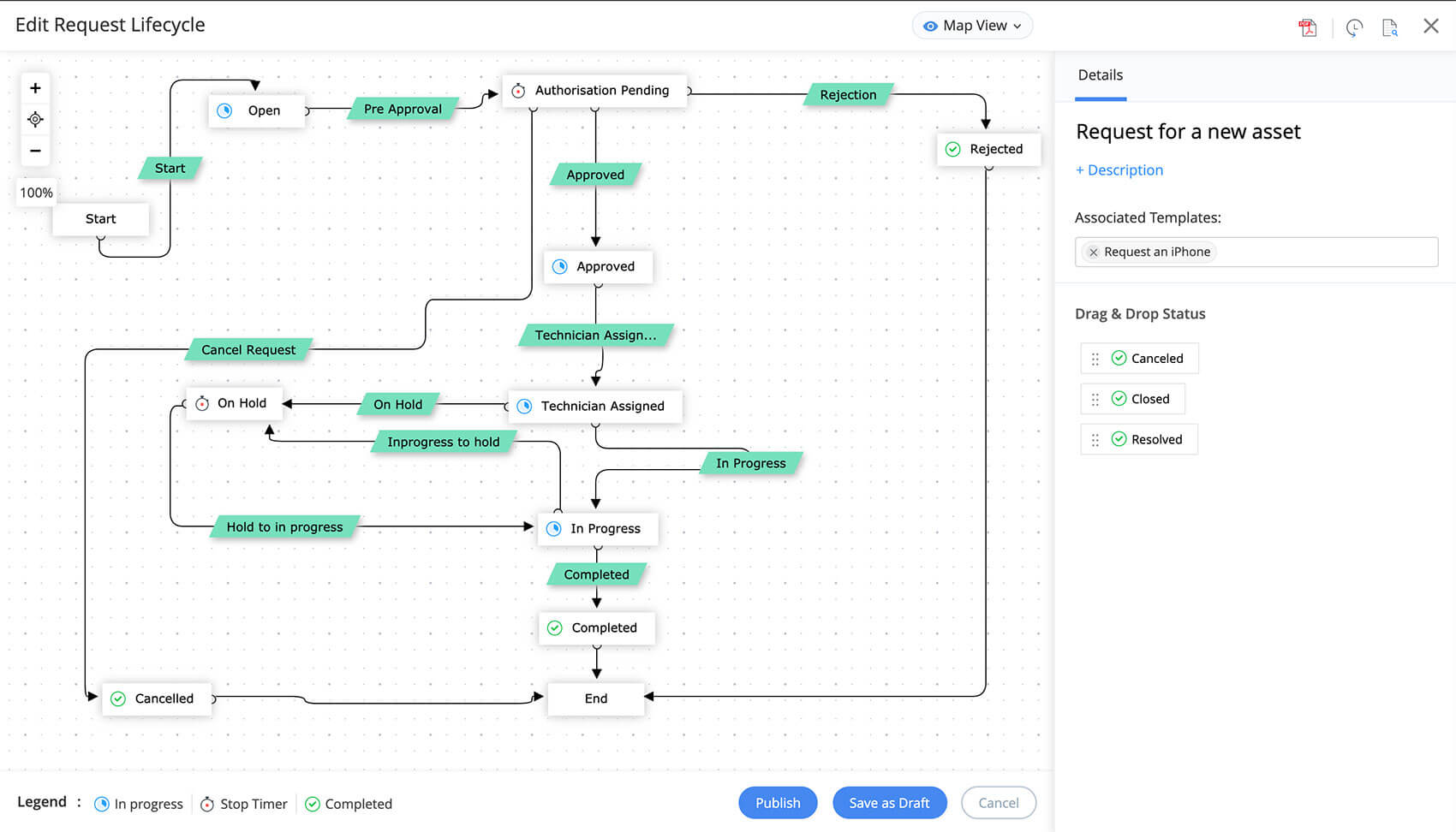Export the lifecycle as a PDF
This screenshot has width=1456, height=832.
pyautogui.click(x=1308, y=27)
